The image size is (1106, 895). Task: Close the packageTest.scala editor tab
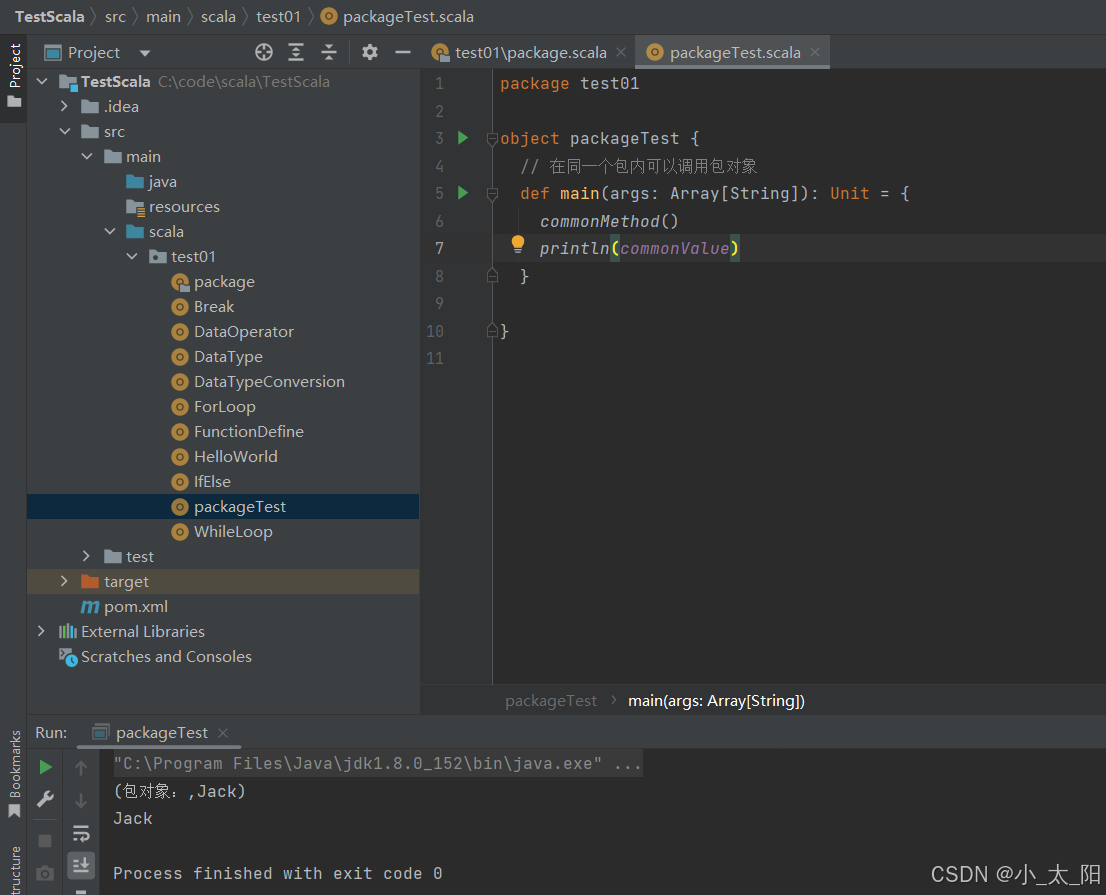point(815,52)
